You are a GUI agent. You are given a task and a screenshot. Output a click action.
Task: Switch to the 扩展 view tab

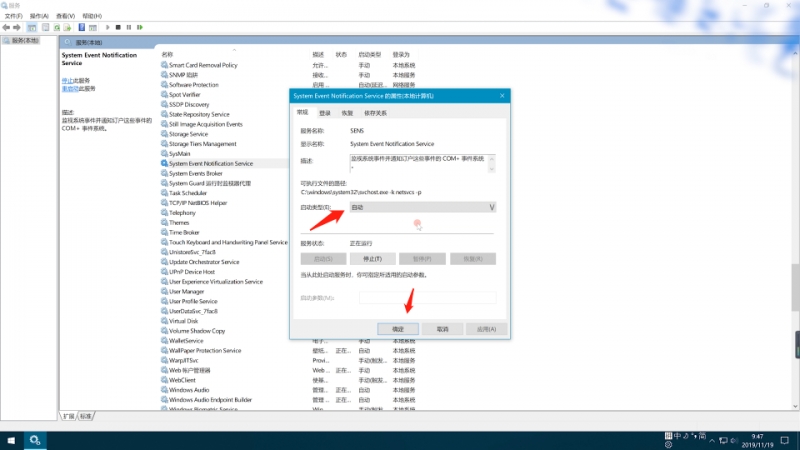(x=69, y=416)
